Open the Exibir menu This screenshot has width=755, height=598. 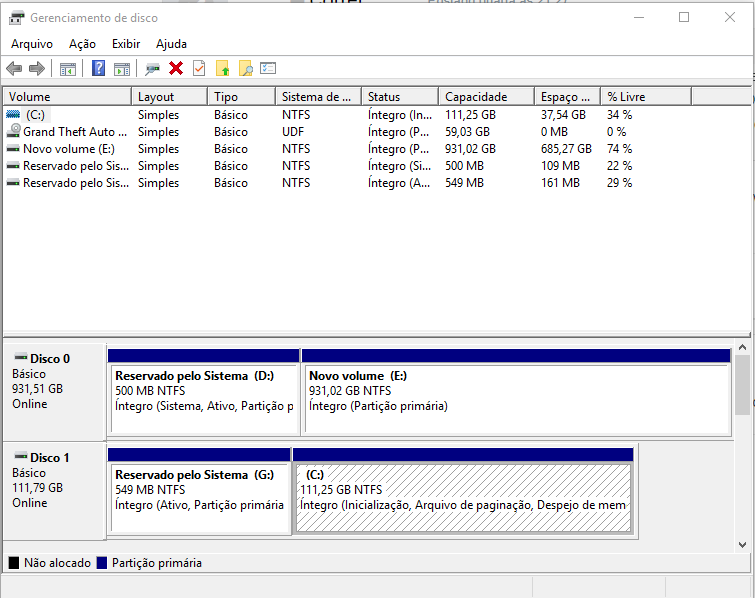126,44
